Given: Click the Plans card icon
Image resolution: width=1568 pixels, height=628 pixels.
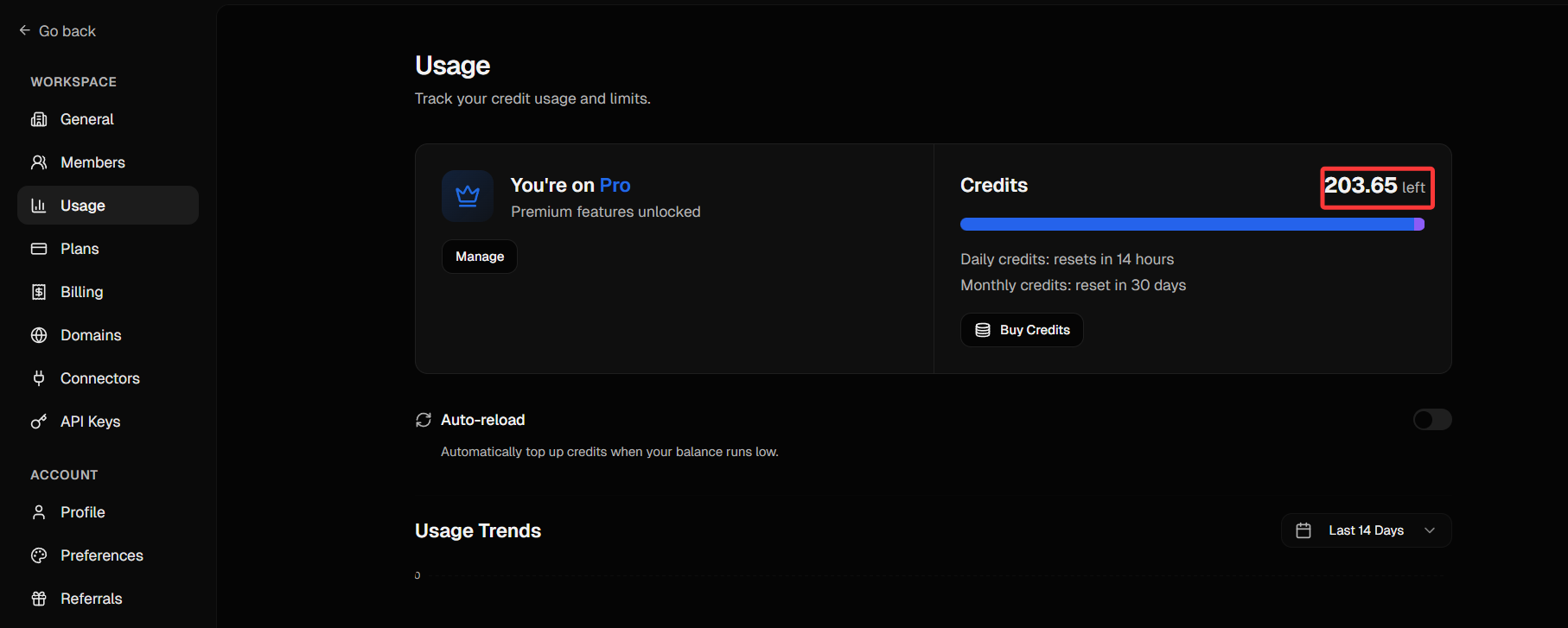Looking at the screenshot, I should [x=39, y=249].
